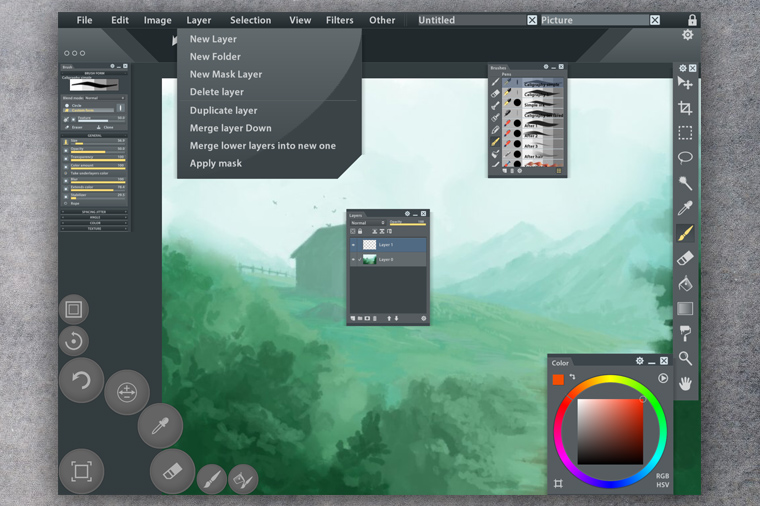Toggle the layer lock icon in Layers panel
Screen dimensions: 760x506
tap(360, 231)
